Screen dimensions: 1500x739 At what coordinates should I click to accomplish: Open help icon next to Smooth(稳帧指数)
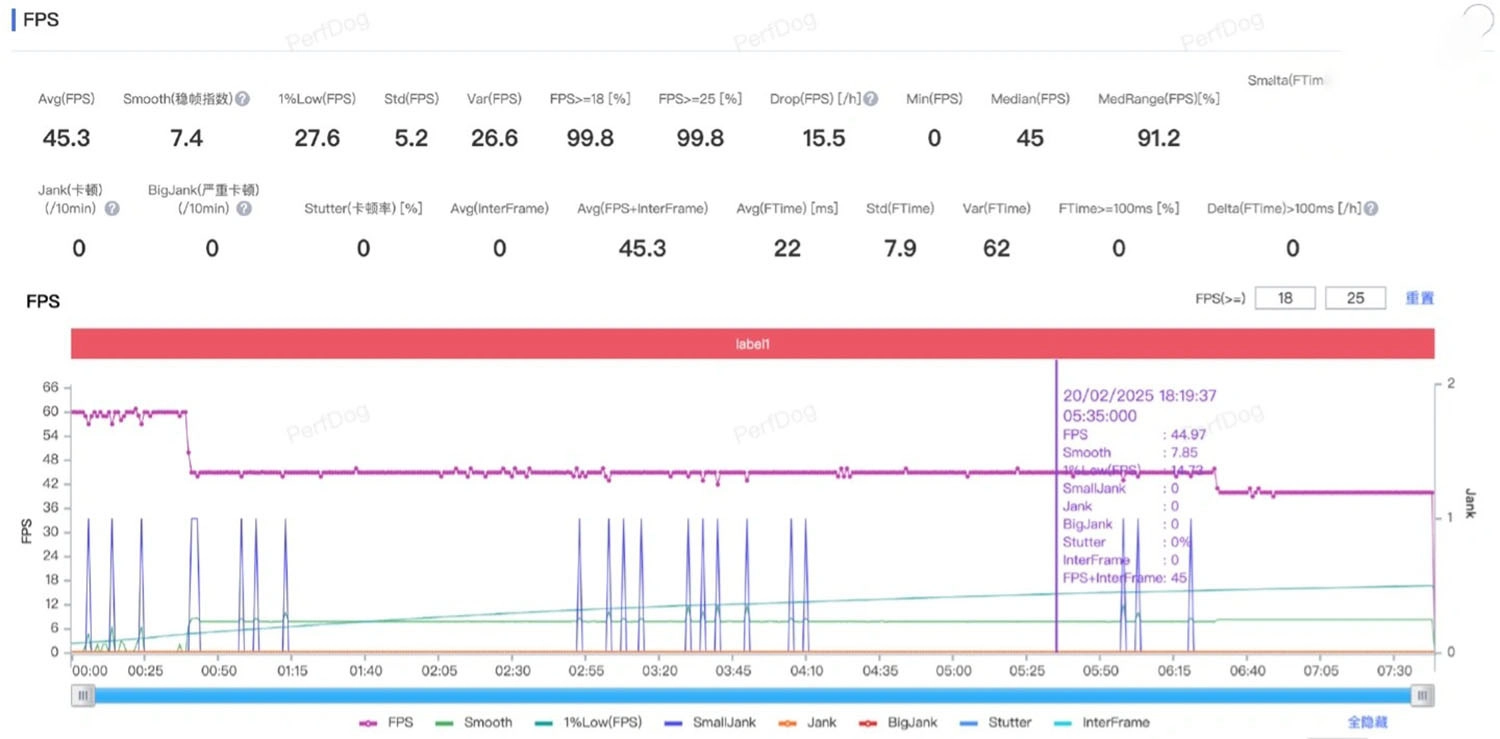tap(243, 99)
